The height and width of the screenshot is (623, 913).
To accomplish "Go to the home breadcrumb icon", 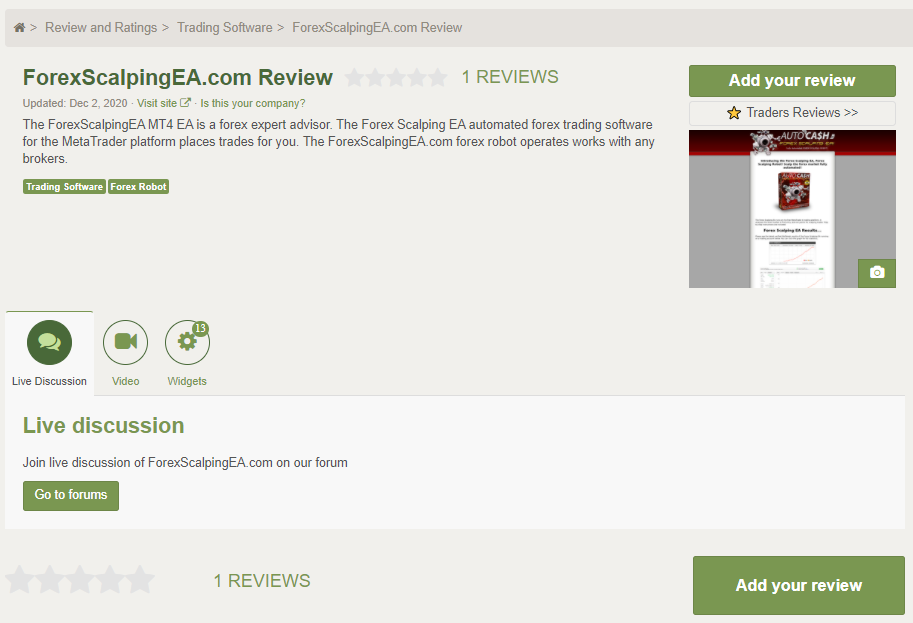I will click(x=19, y=27).
